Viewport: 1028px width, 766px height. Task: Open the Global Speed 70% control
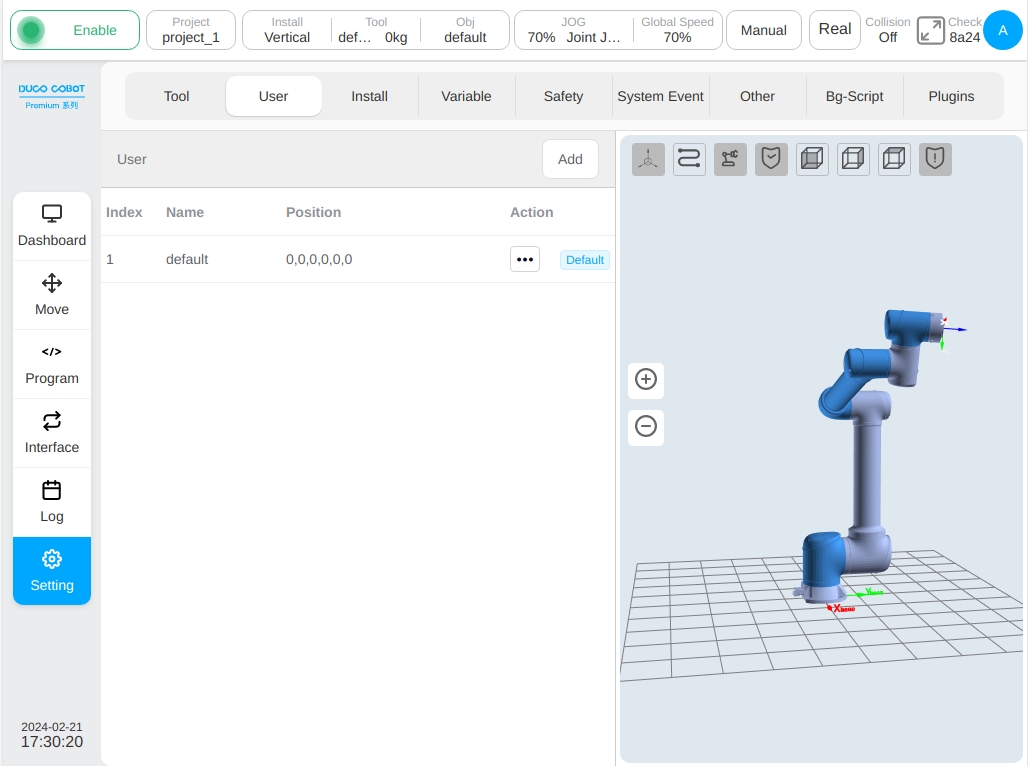[677, 30]
